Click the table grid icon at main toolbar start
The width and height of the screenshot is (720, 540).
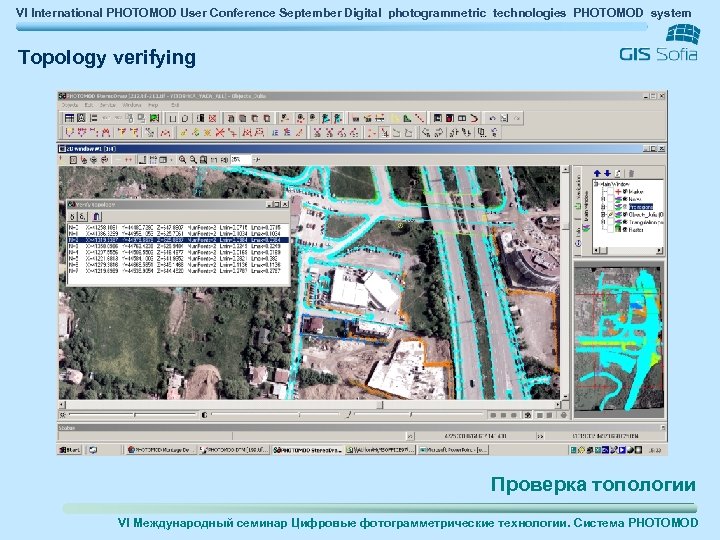[69, 118]
